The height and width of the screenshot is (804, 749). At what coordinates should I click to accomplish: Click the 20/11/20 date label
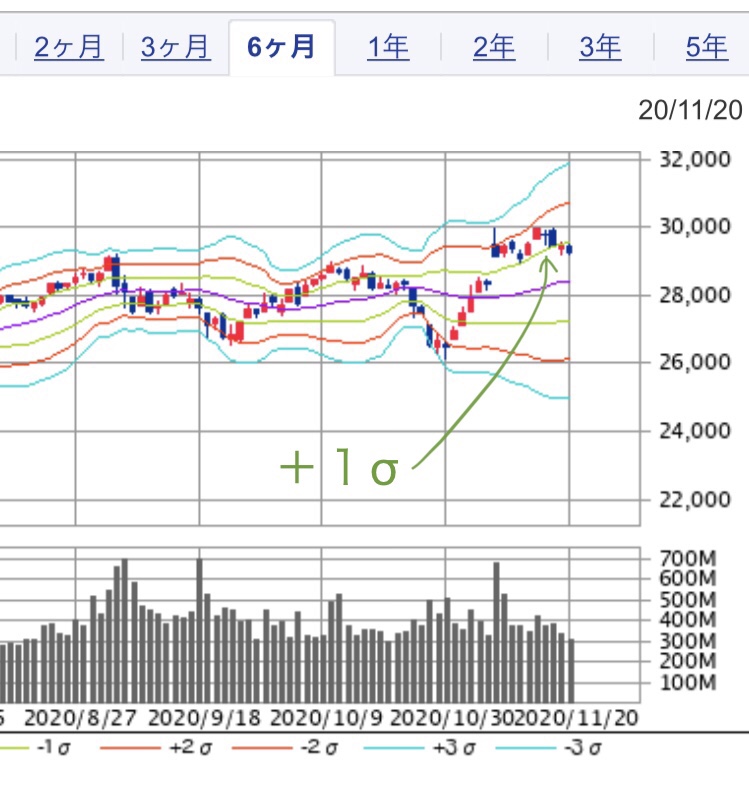click(x=691, y=111)
